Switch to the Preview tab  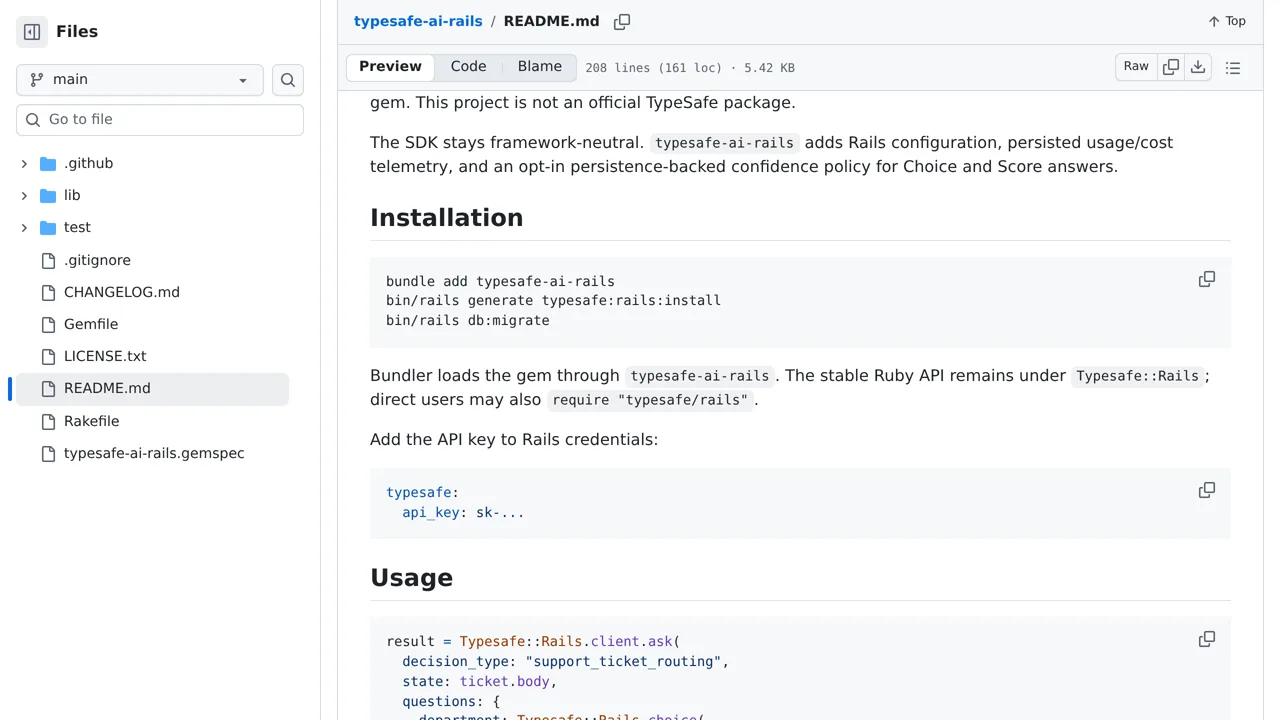[x=390, y=67]
